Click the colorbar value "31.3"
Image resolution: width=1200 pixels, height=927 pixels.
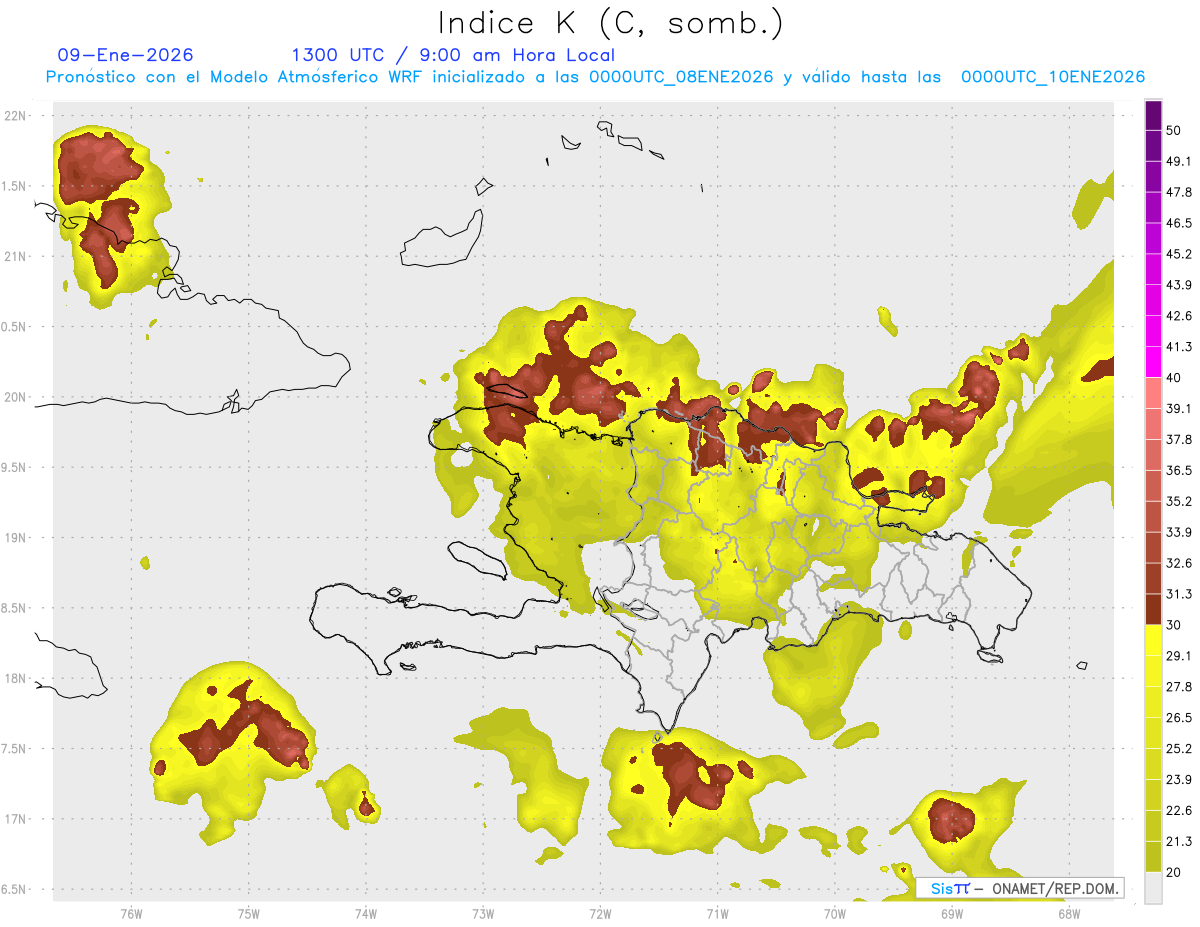click(1179, 594)
